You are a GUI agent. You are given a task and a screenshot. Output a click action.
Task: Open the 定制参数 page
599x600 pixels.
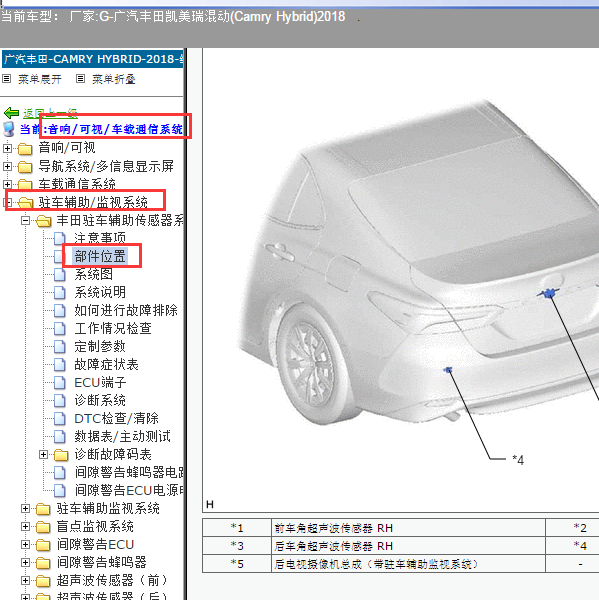[x=100, y=346]
